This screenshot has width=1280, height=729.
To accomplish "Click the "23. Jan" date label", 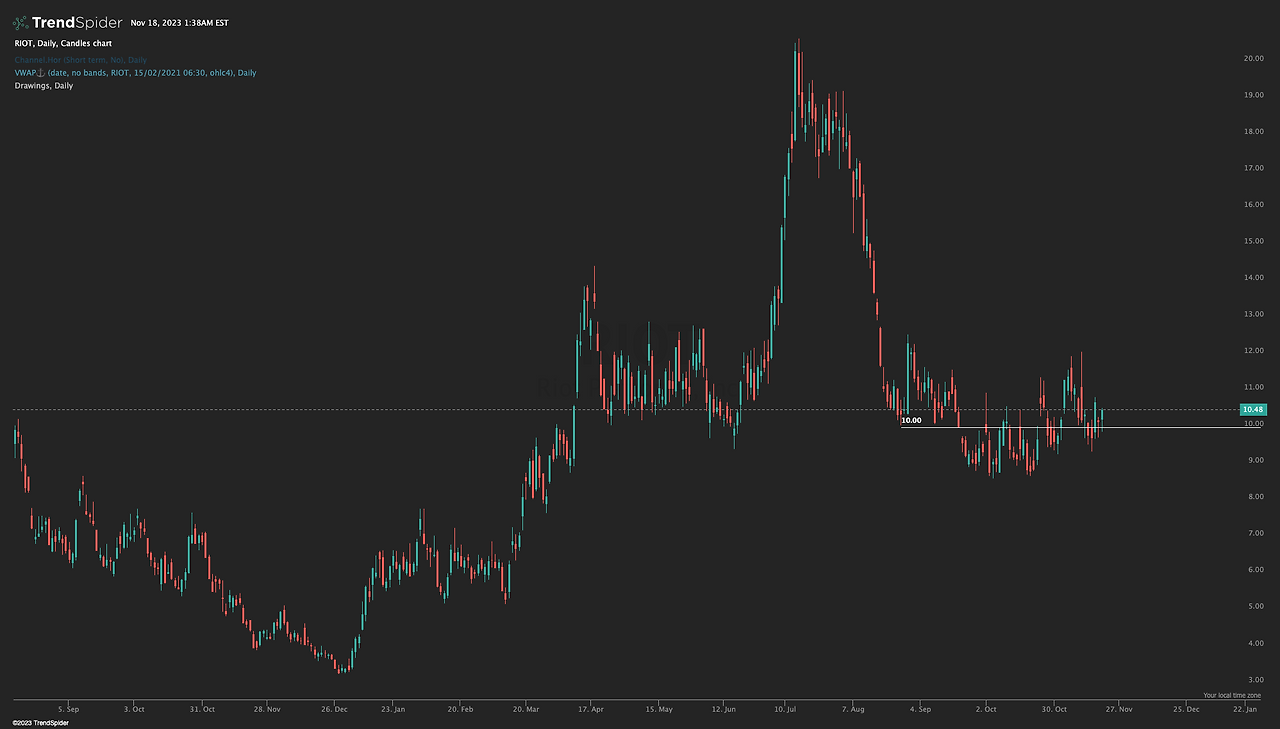I will pyautogui.click(x=393, y=709).
